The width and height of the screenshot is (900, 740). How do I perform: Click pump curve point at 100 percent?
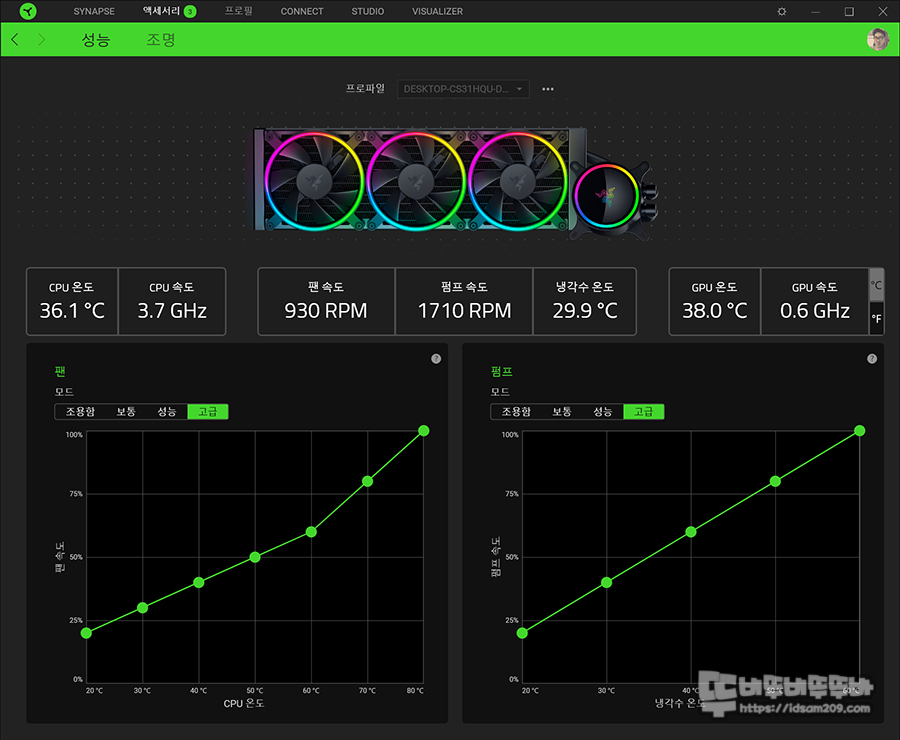pyautogui.click(x=859, y=431)
